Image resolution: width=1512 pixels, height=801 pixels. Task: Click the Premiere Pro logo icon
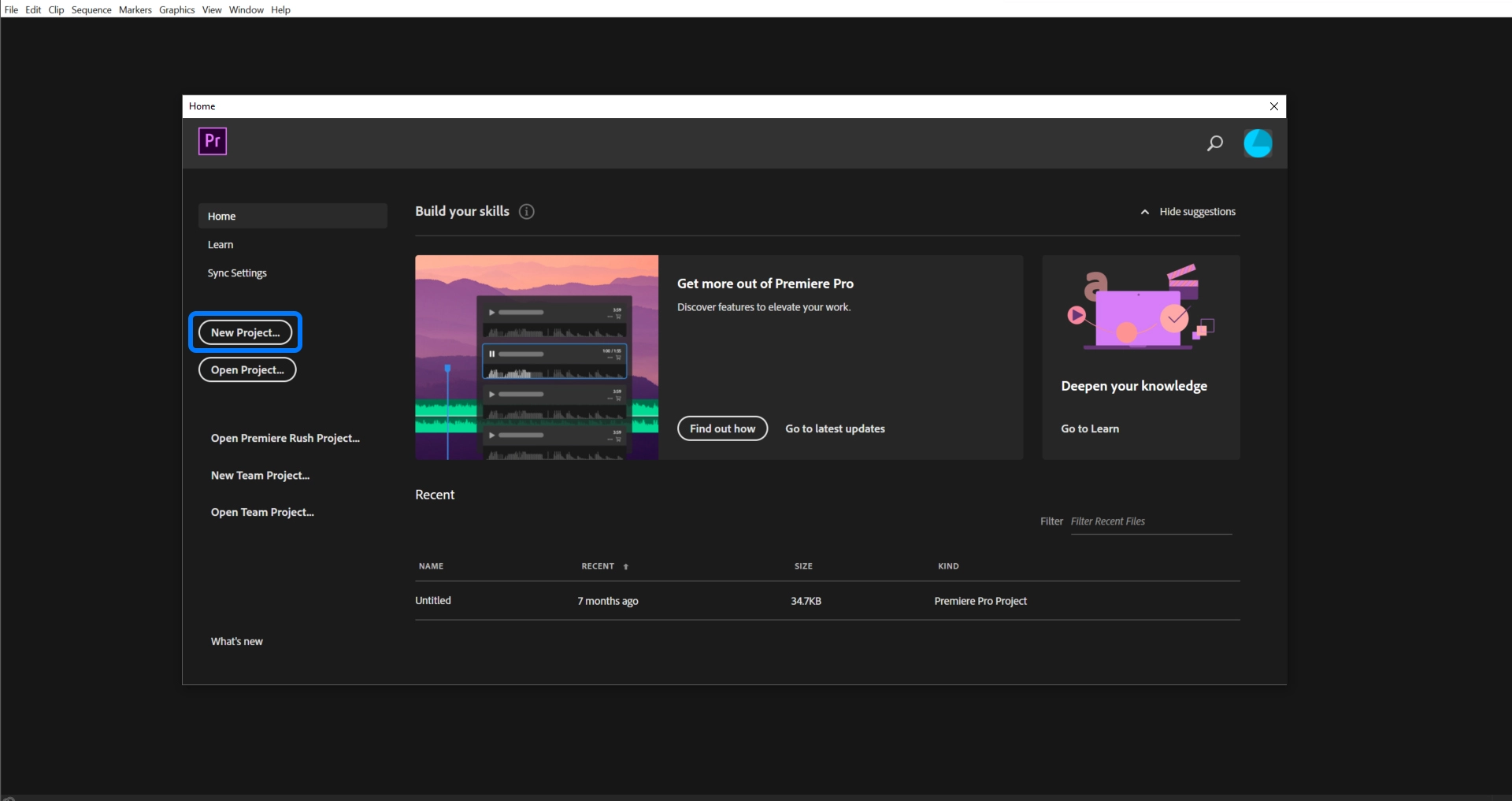pos(213,142)
